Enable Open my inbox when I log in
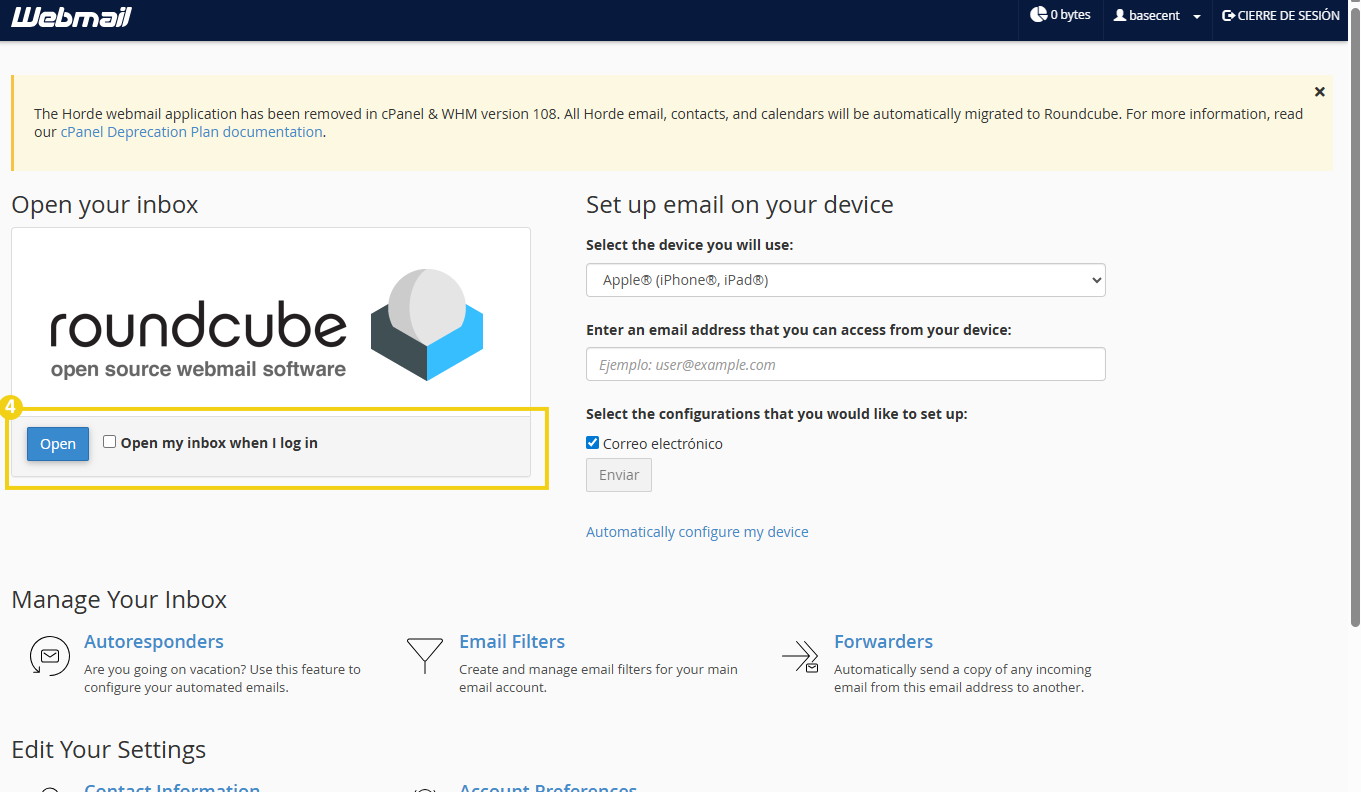This screenshot has width=1361, height=792. tap(110, 442)
